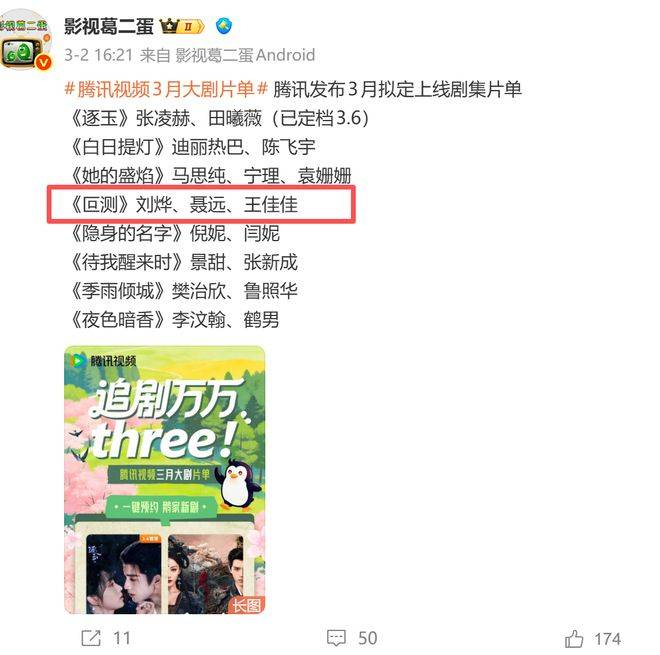Viewport: 660px width, 655px height.
Task: Click the 影视葛二蛋 Android source link
Action: [245, 55]
